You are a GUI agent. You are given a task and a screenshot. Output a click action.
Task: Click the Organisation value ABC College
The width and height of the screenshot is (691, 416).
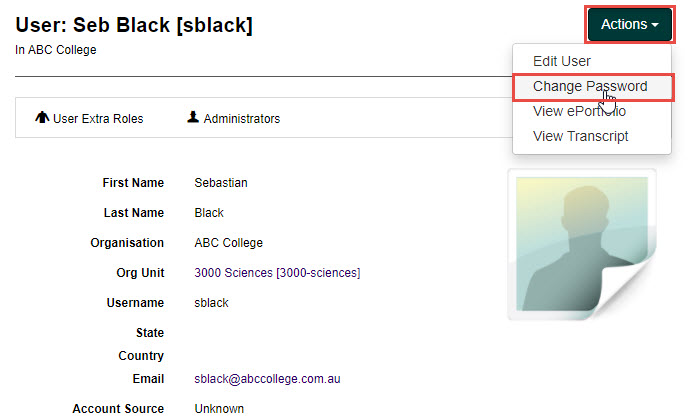point(229,243)
